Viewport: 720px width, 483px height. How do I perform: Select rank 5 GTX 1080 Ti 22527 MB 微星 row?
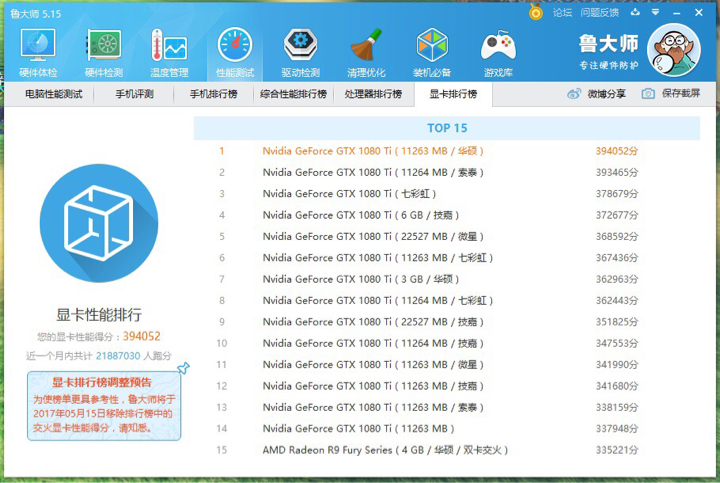tap(447, 236)
